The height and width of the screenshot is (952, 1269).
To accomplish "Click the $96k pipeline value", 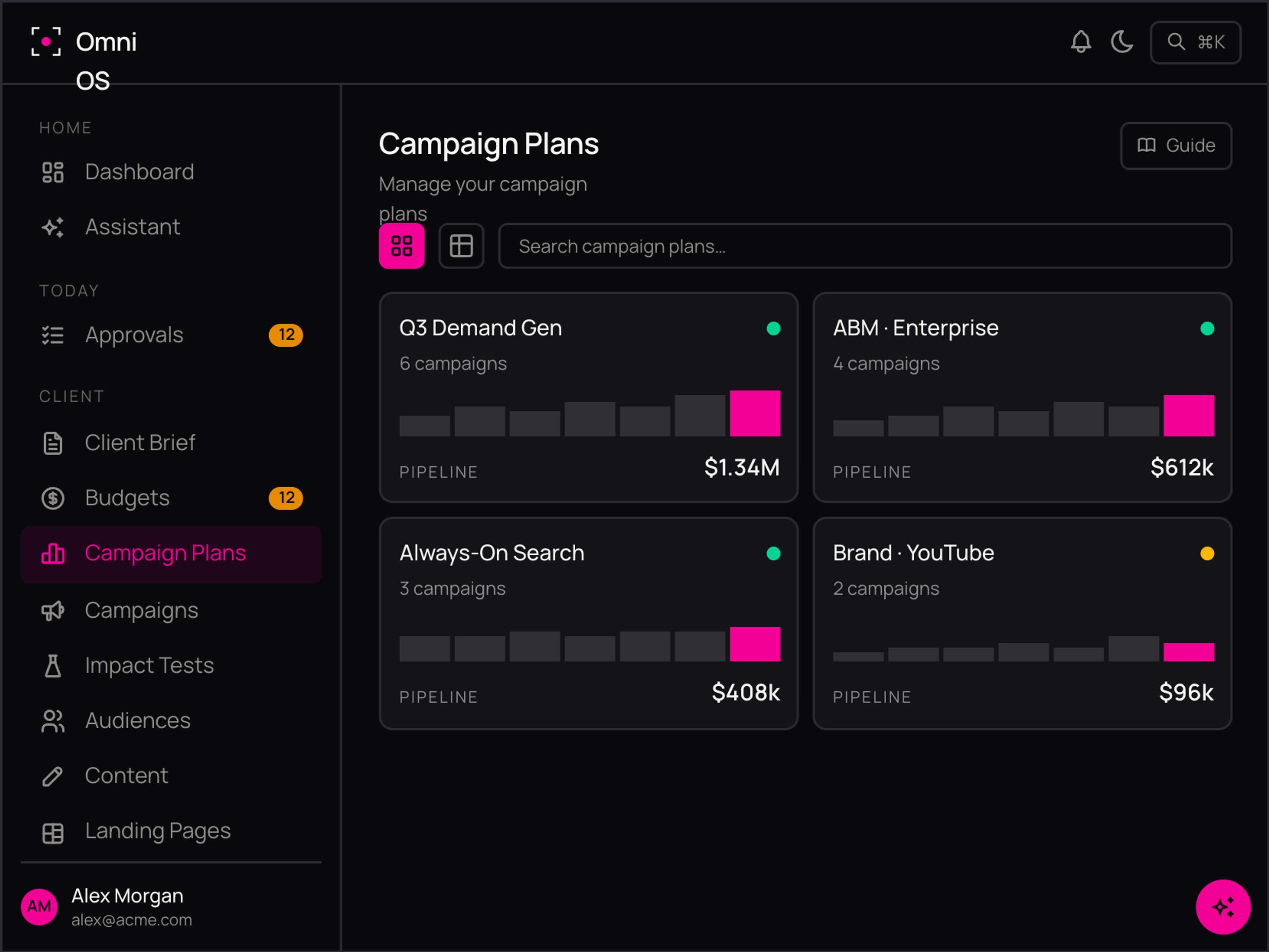I will (x=1186, y=692).
